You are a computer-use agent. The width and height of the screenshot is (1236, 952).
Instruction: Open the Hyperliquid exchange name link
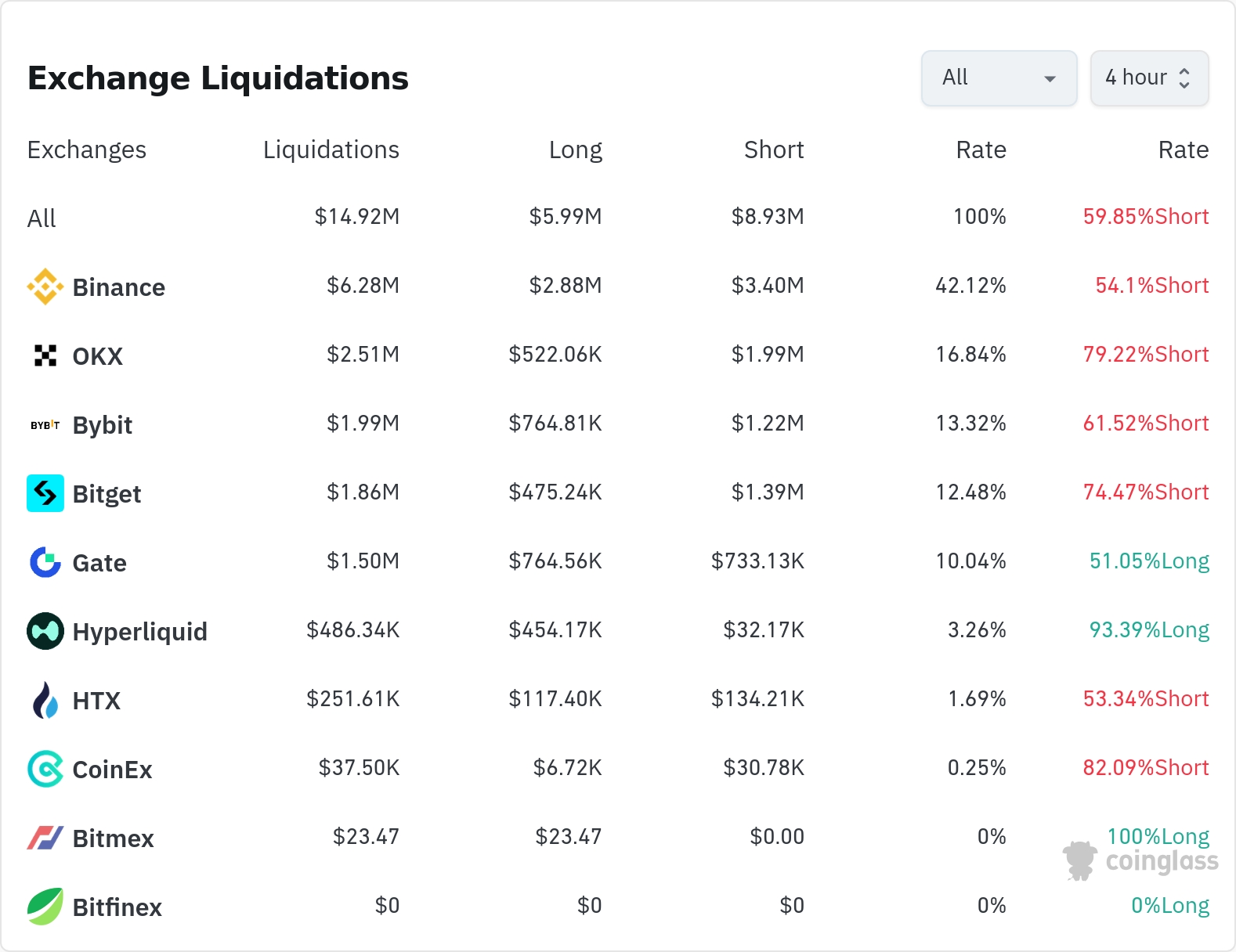(x=139, y=632)
